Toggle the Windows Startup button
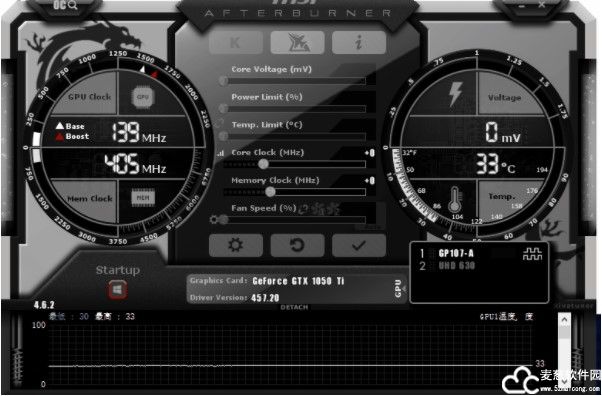 [x=117, y=289]
